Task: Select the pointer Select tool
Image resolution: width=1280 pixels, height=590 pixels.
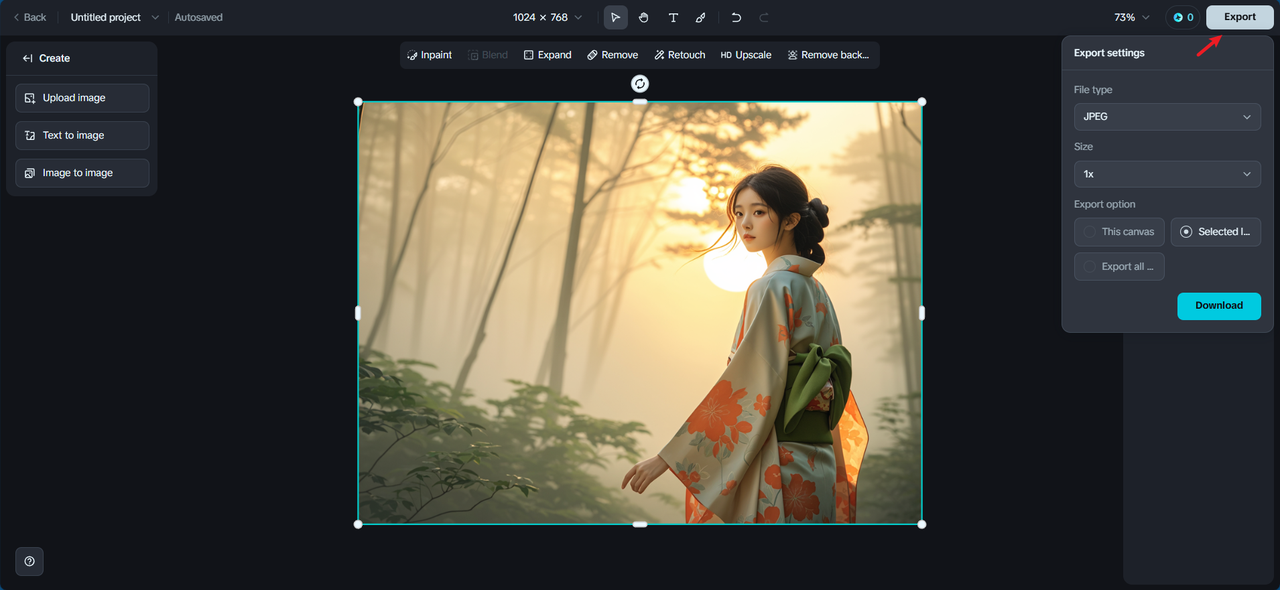Action: point(616,17)
